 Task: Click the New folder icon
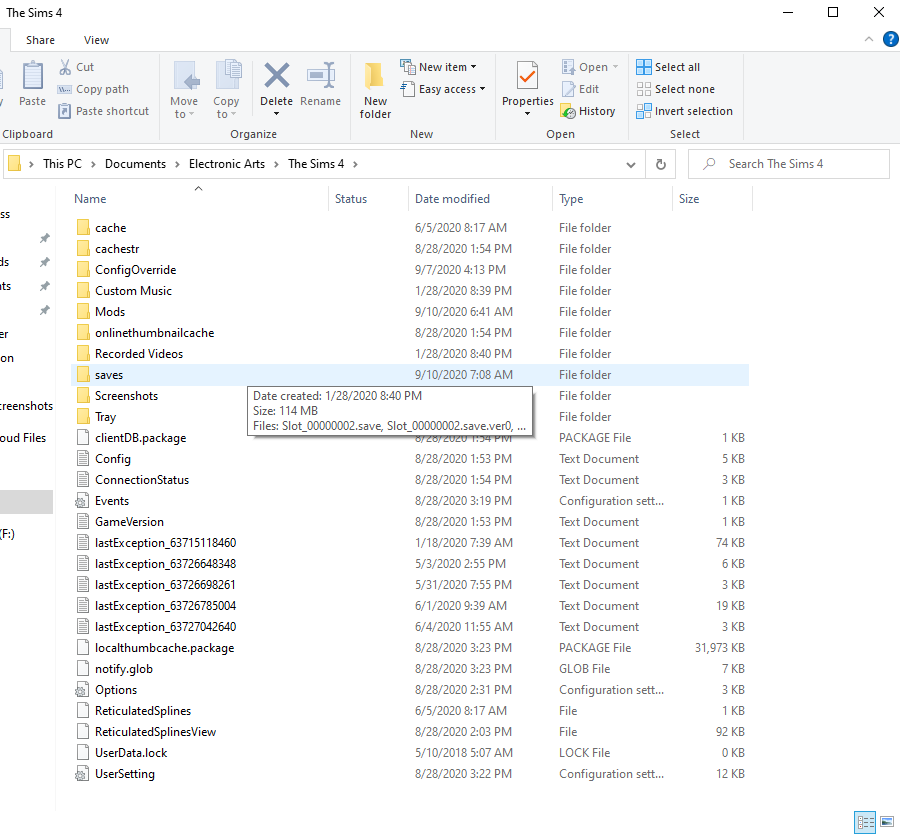[x=374, y=76]
